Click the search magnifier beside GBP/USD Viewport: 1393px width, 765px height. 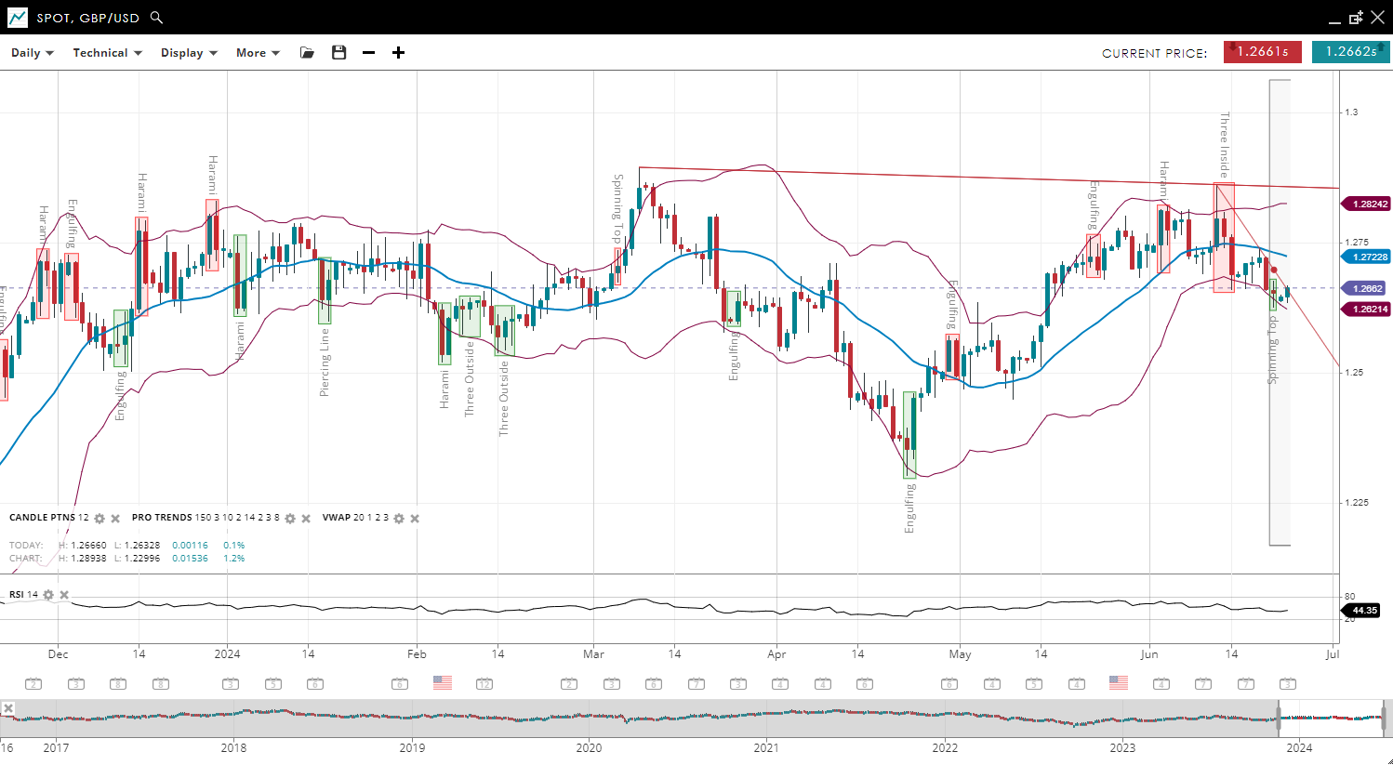[156, 18]
